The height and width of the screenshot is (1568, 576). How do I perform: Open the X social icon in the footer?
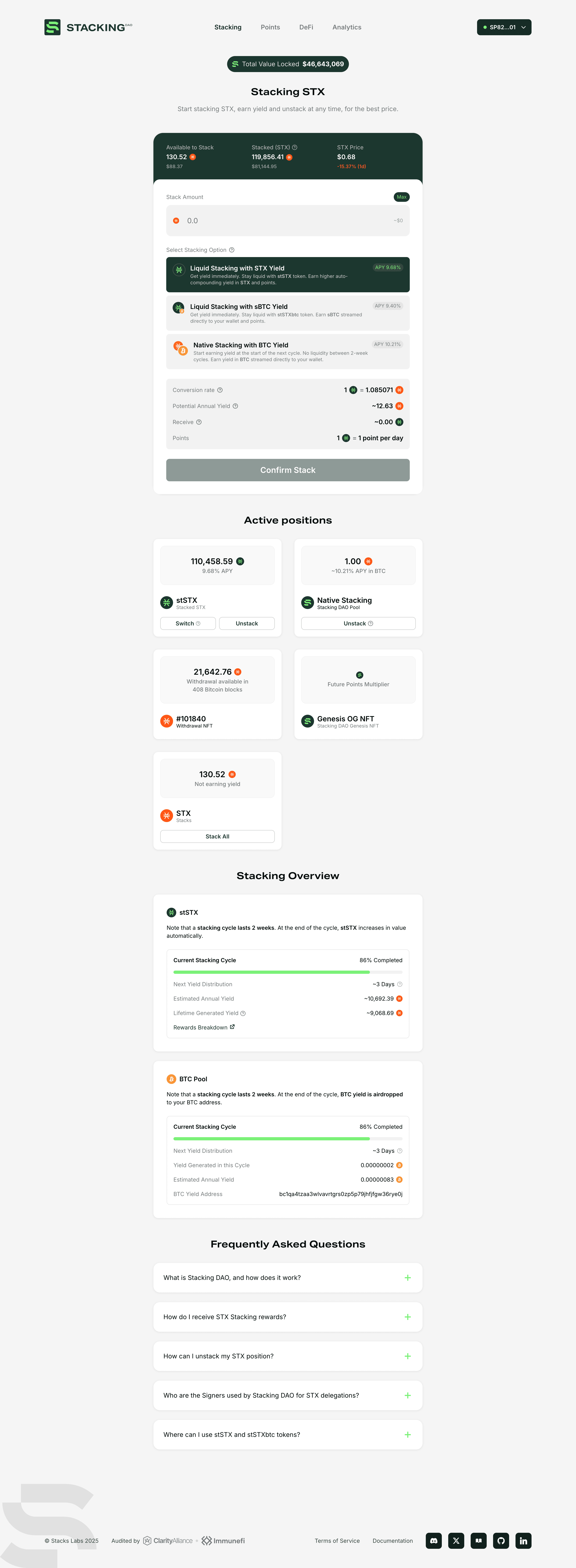click(456, 1541)
